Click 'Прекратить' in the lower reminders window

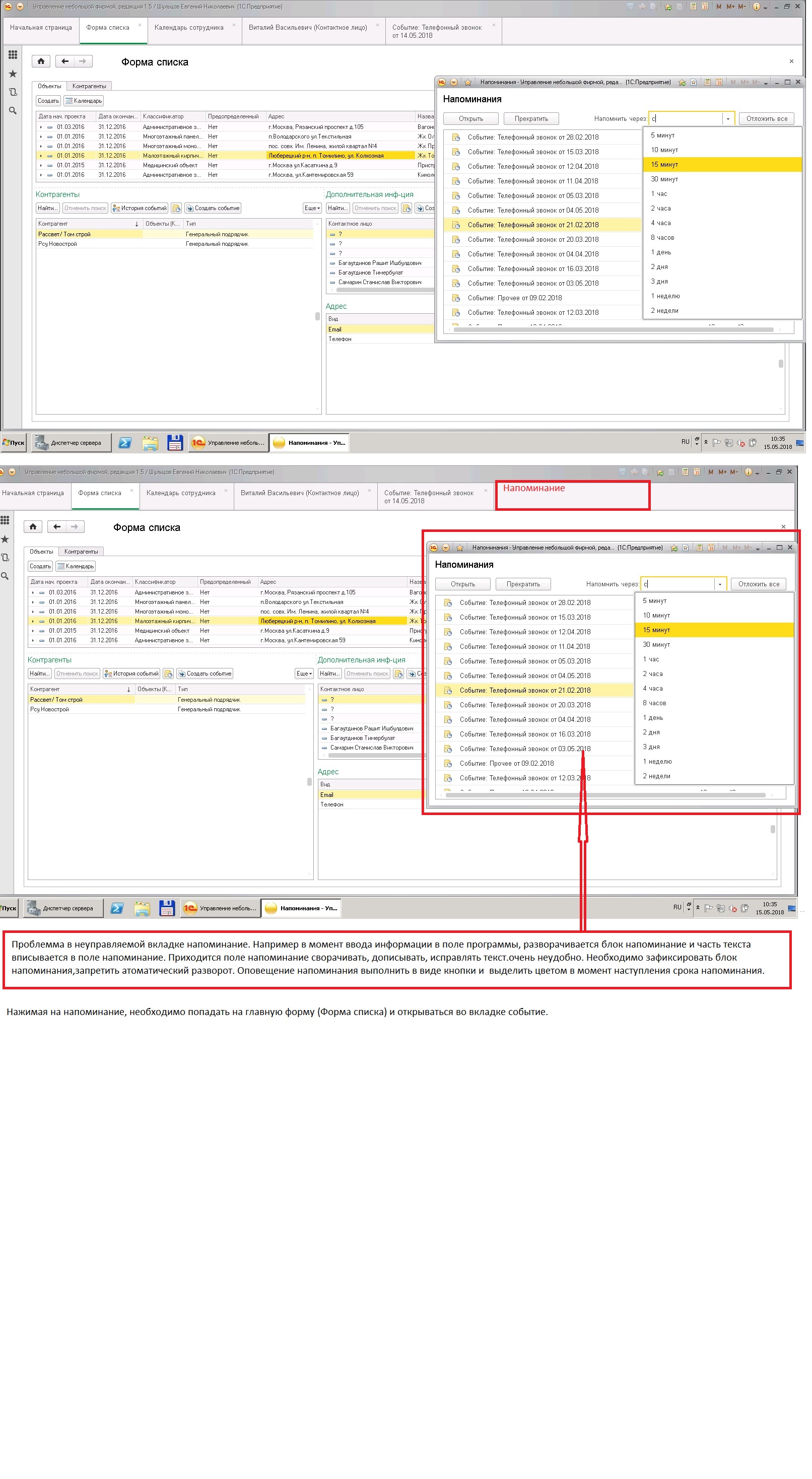pyautogui.click(x=522, y=584)
